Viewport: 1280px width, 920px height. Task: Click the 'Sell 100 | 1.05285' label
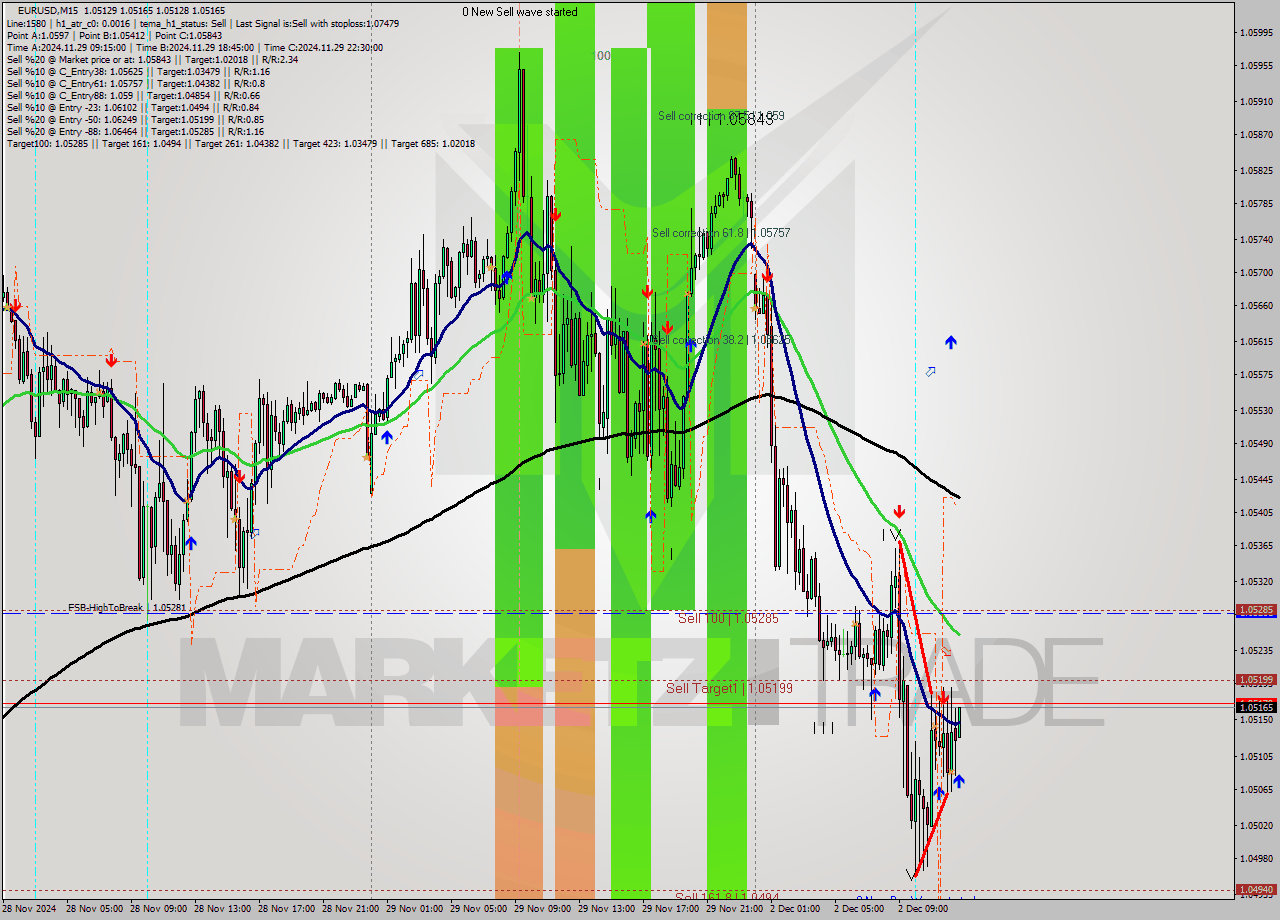[728, 619]
